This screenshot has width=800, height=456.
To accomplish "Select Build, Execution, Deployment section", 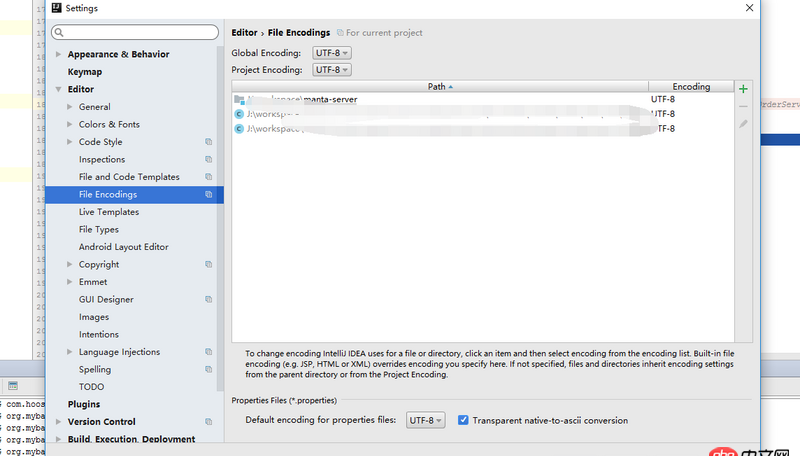I will (131, 439).
